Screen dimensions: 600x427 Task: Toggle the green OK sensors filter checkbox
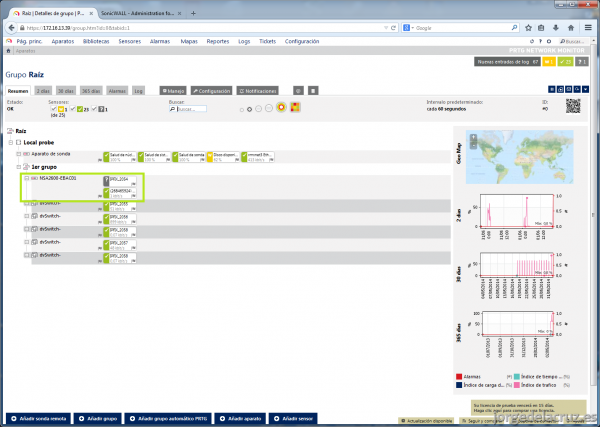click(x=73, y=109)
